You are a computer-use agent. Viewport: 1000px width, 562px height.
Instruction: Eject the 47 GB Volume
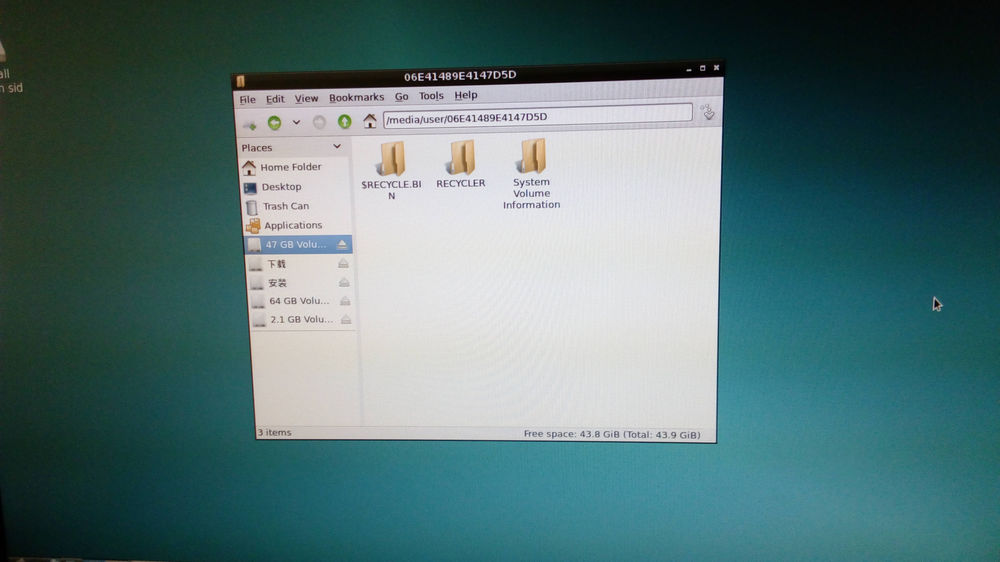click(342, 244)
